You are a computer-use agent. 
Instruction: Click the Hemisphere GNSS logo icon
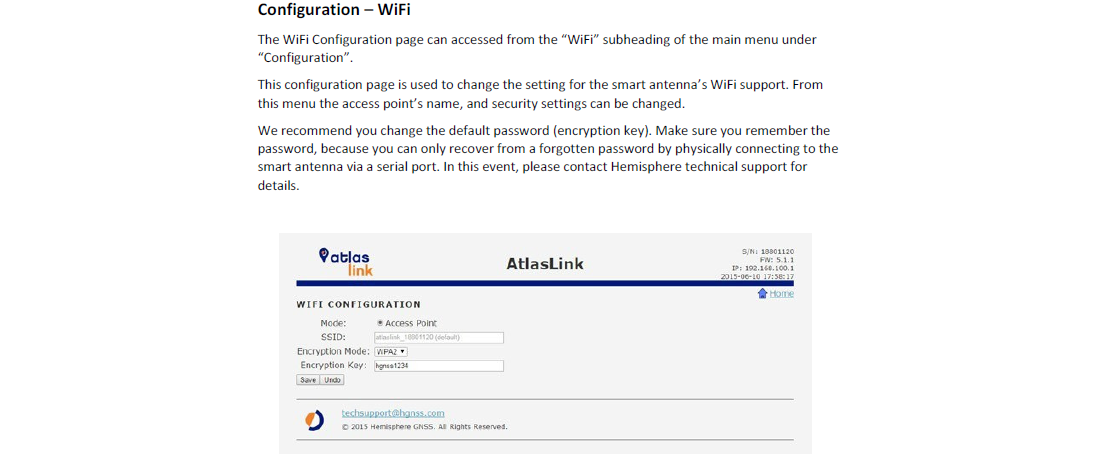pos(315,420)
